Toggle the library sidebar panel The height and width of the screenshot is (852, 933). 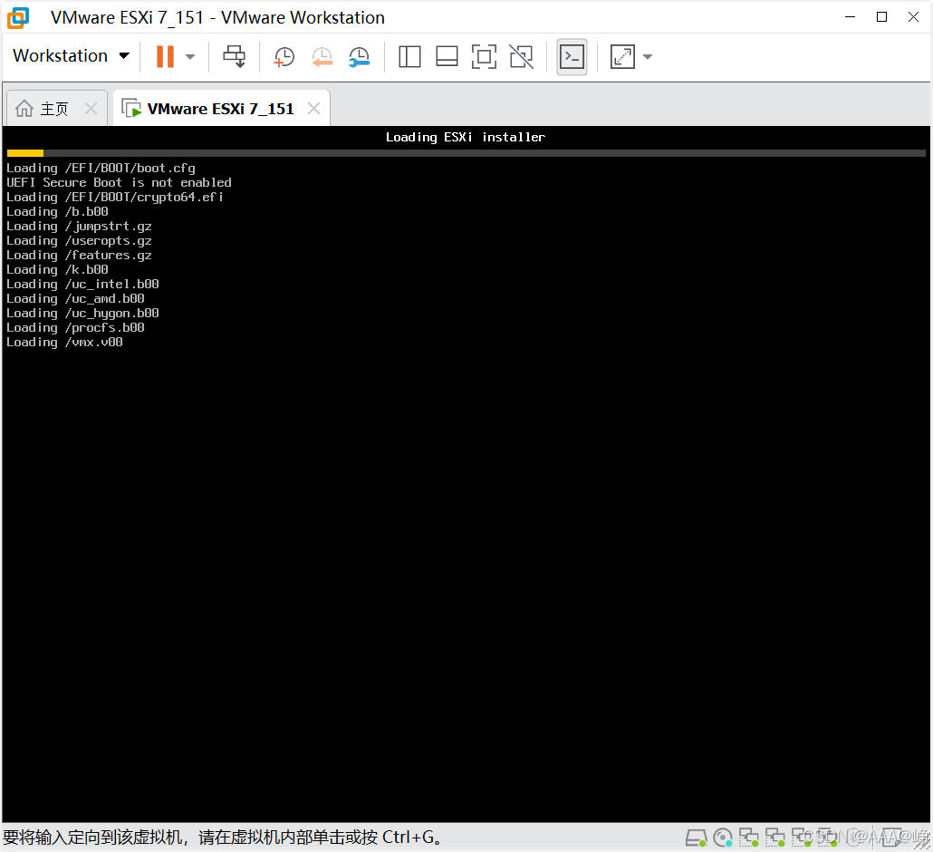point(409,57)
